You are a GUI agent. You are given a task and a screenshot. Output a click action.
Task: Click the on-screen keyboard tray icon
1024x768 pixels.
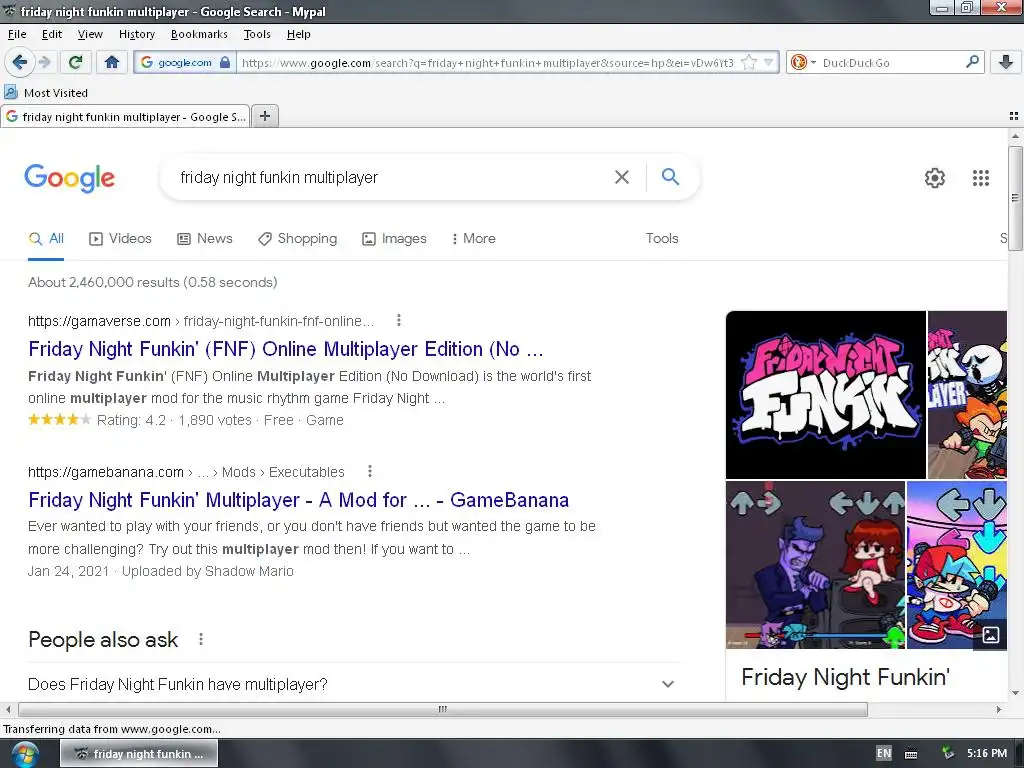[x=911, y=754]
